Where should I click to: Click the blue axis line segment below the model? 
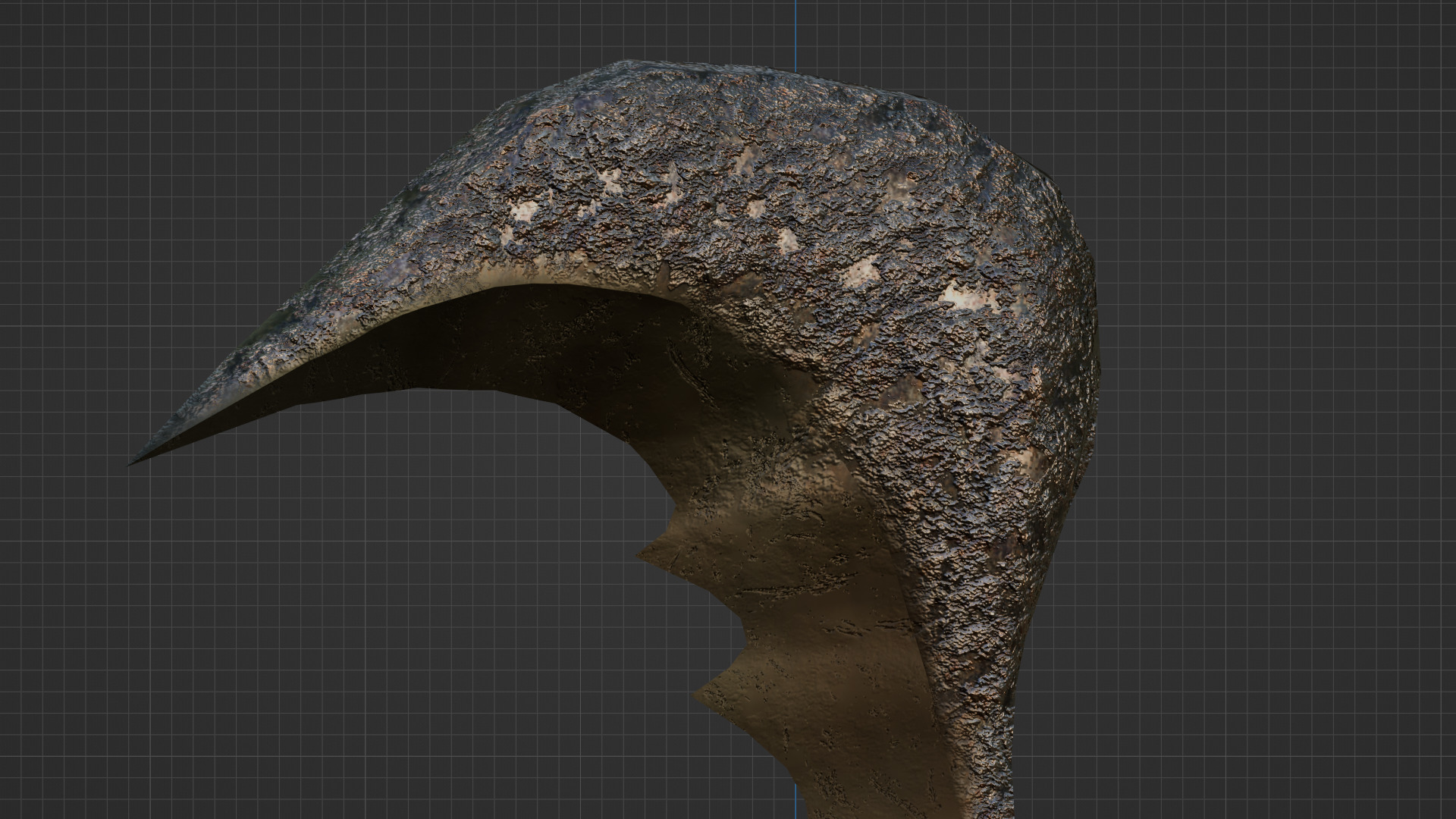[x=796, y=804]
